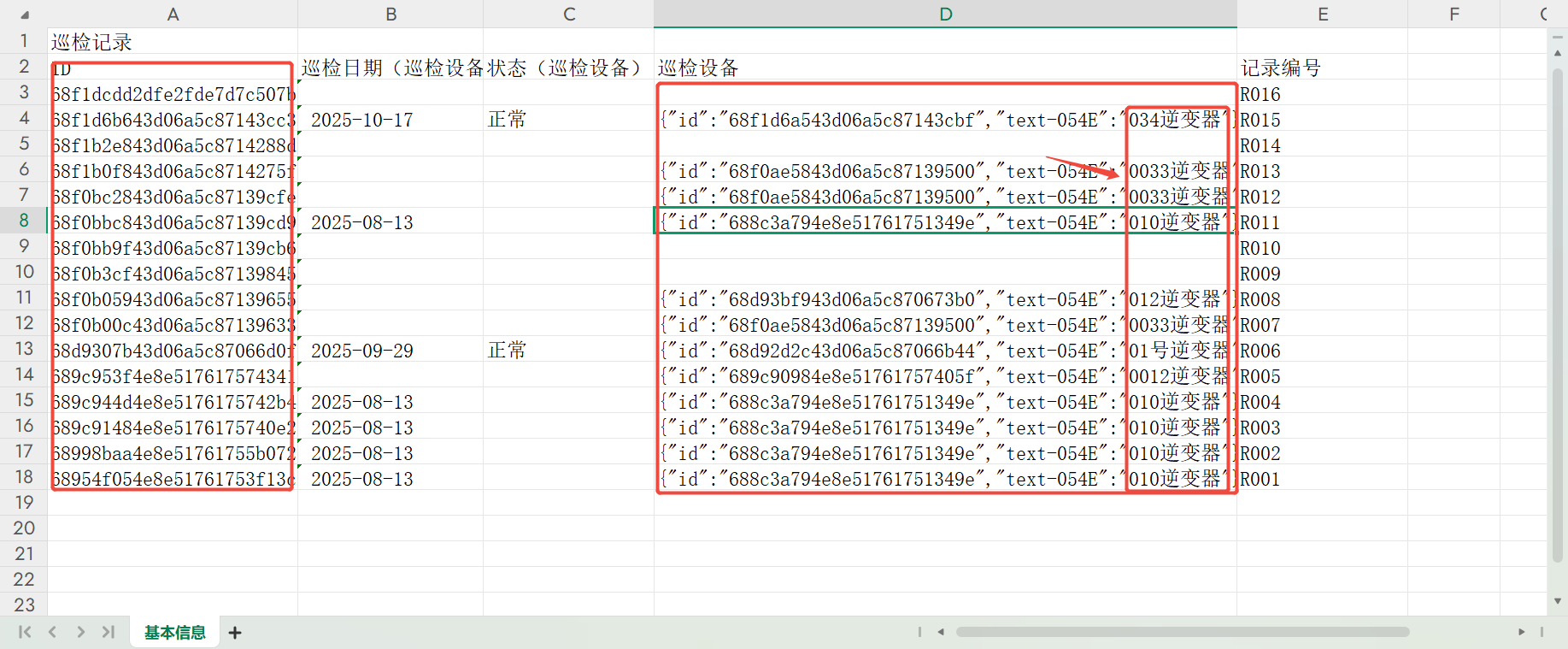Select row 8 header

coord(24,221)
